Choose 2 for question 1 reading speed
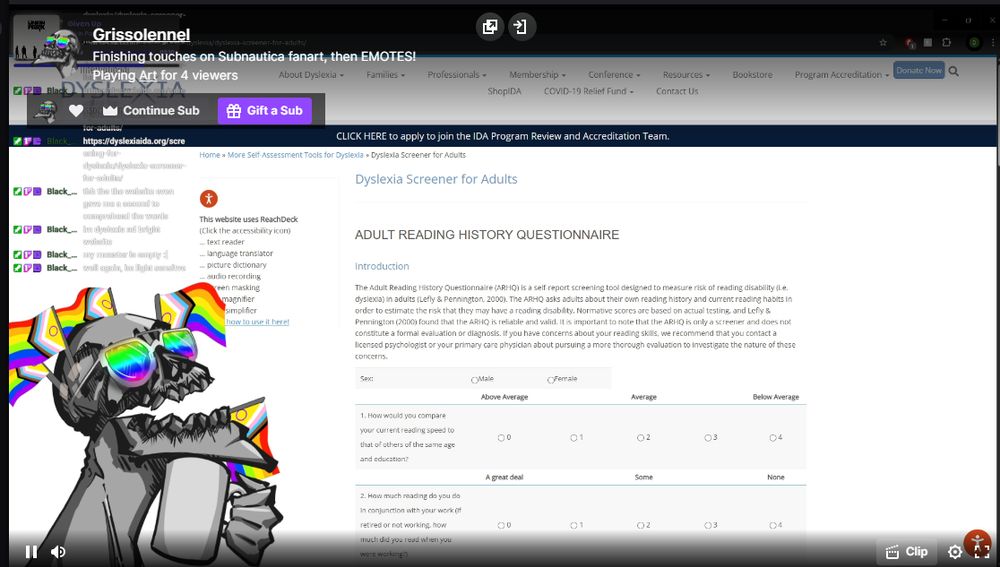Viewport: 1000px width, 567px height. 640,438
